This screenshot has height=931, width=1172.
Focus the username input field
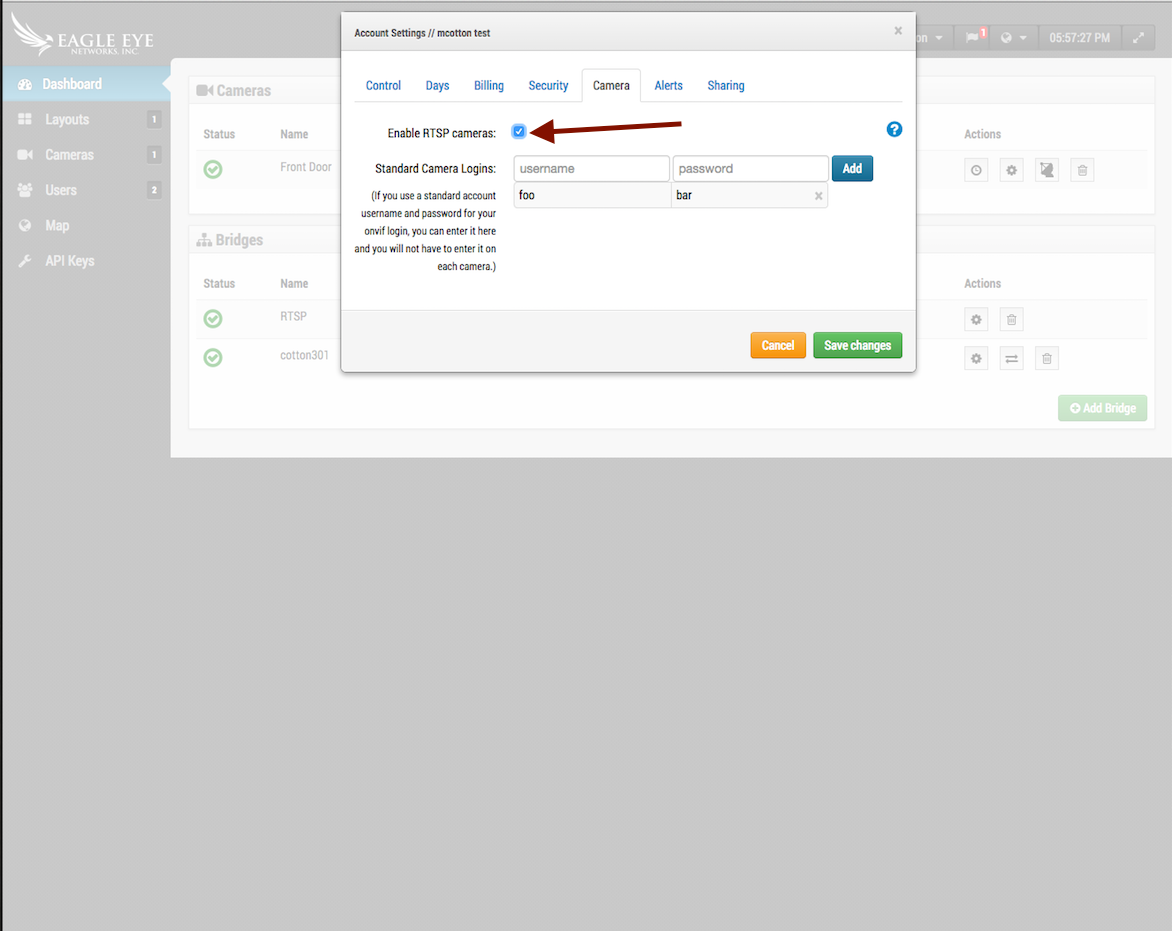point(591,168)
